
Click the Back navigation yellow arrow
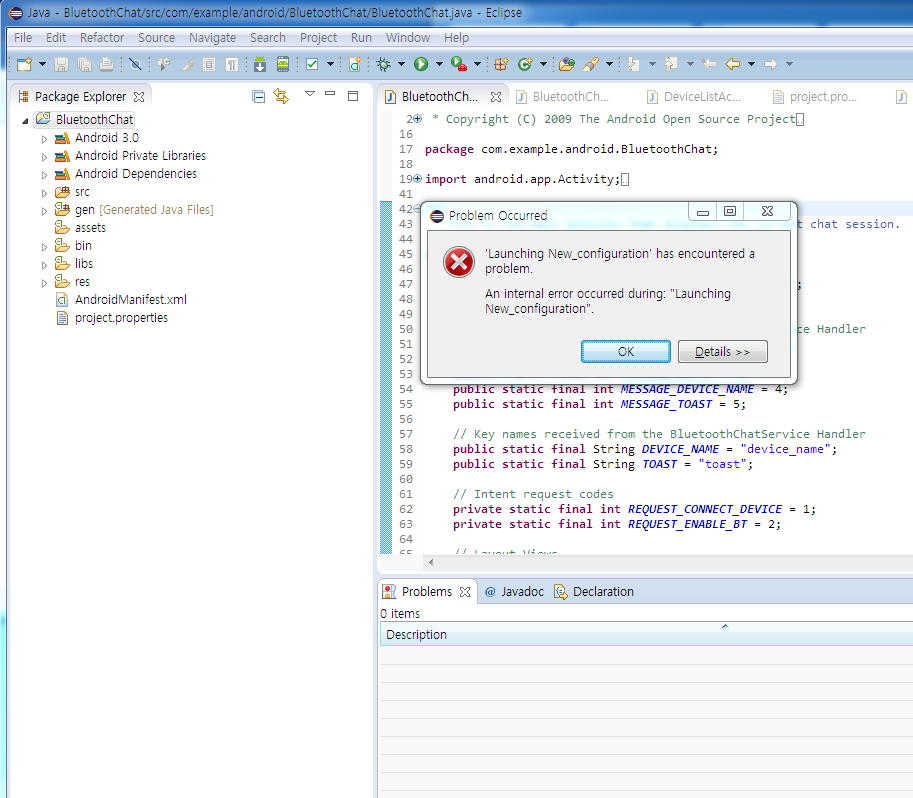coord(733,64)
